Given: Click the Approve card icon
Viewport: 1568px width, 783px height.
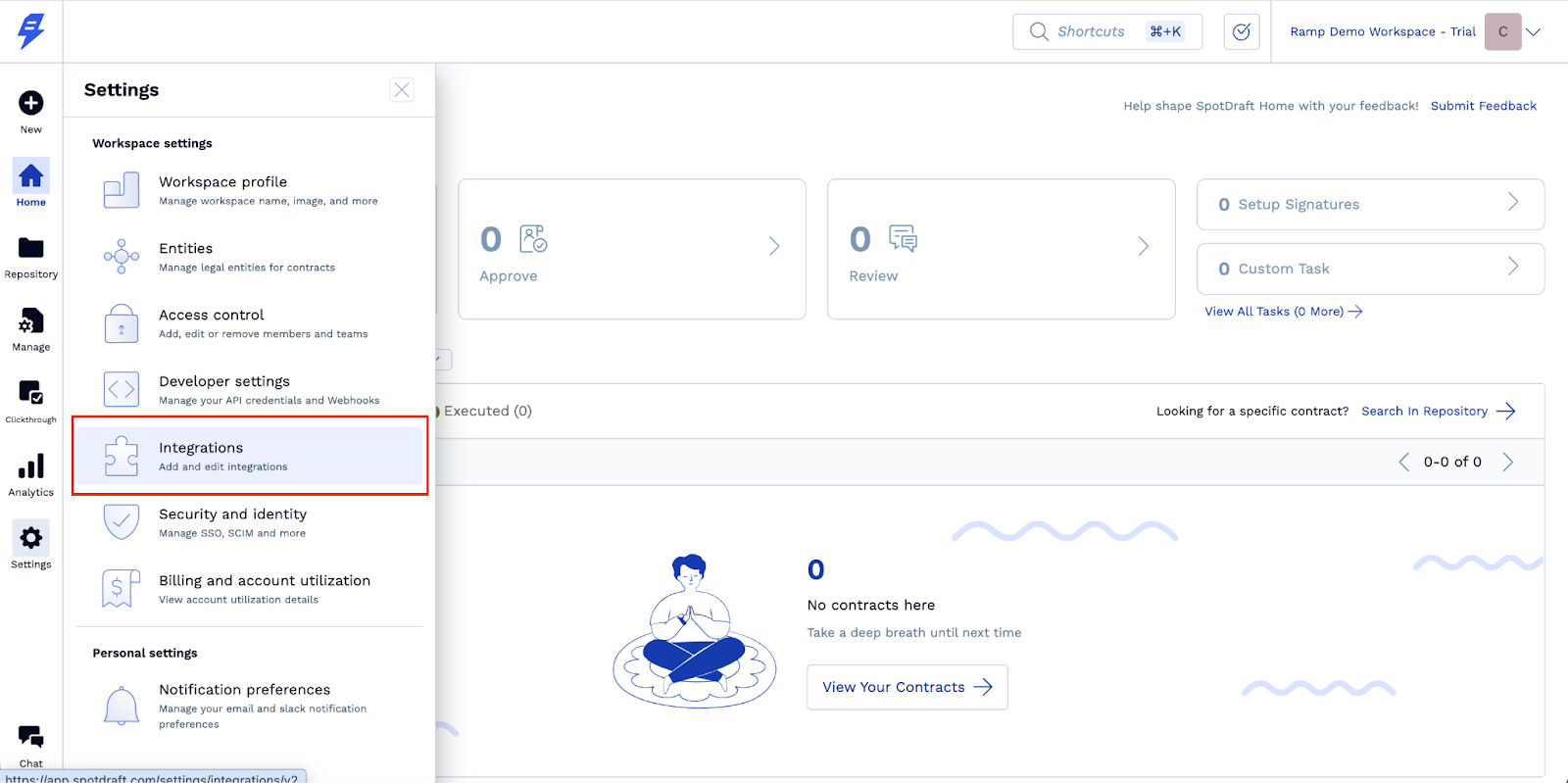Looking at the screenshot, I should (533, 239).
